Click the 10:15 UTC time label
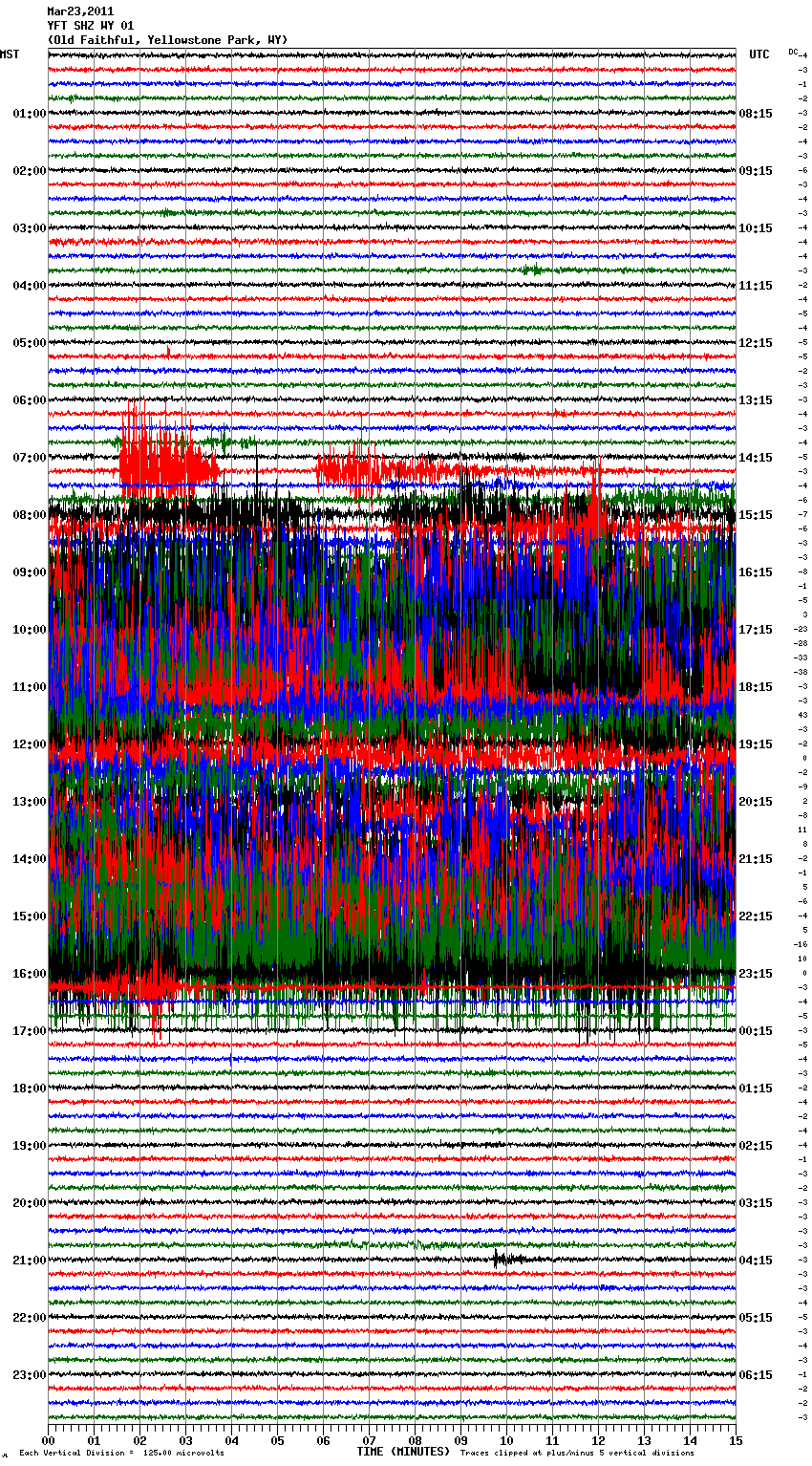 [756, 228]
